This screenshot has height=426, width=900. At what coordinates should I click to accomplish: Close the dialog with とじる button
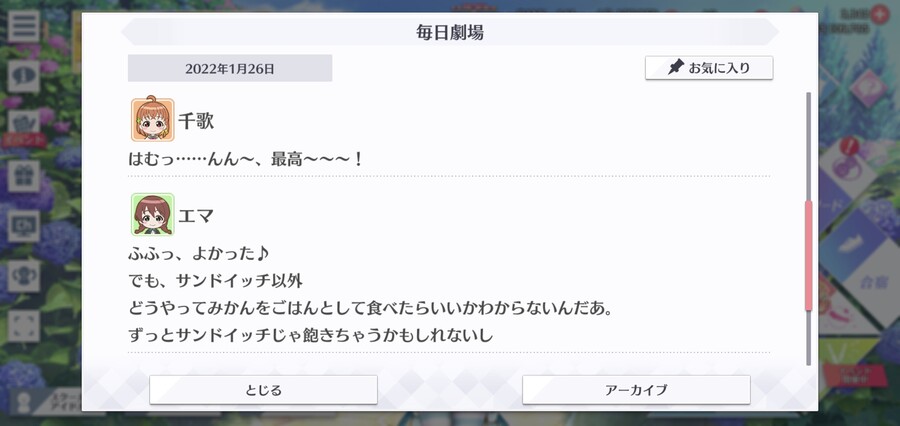[x=263, y=390]
